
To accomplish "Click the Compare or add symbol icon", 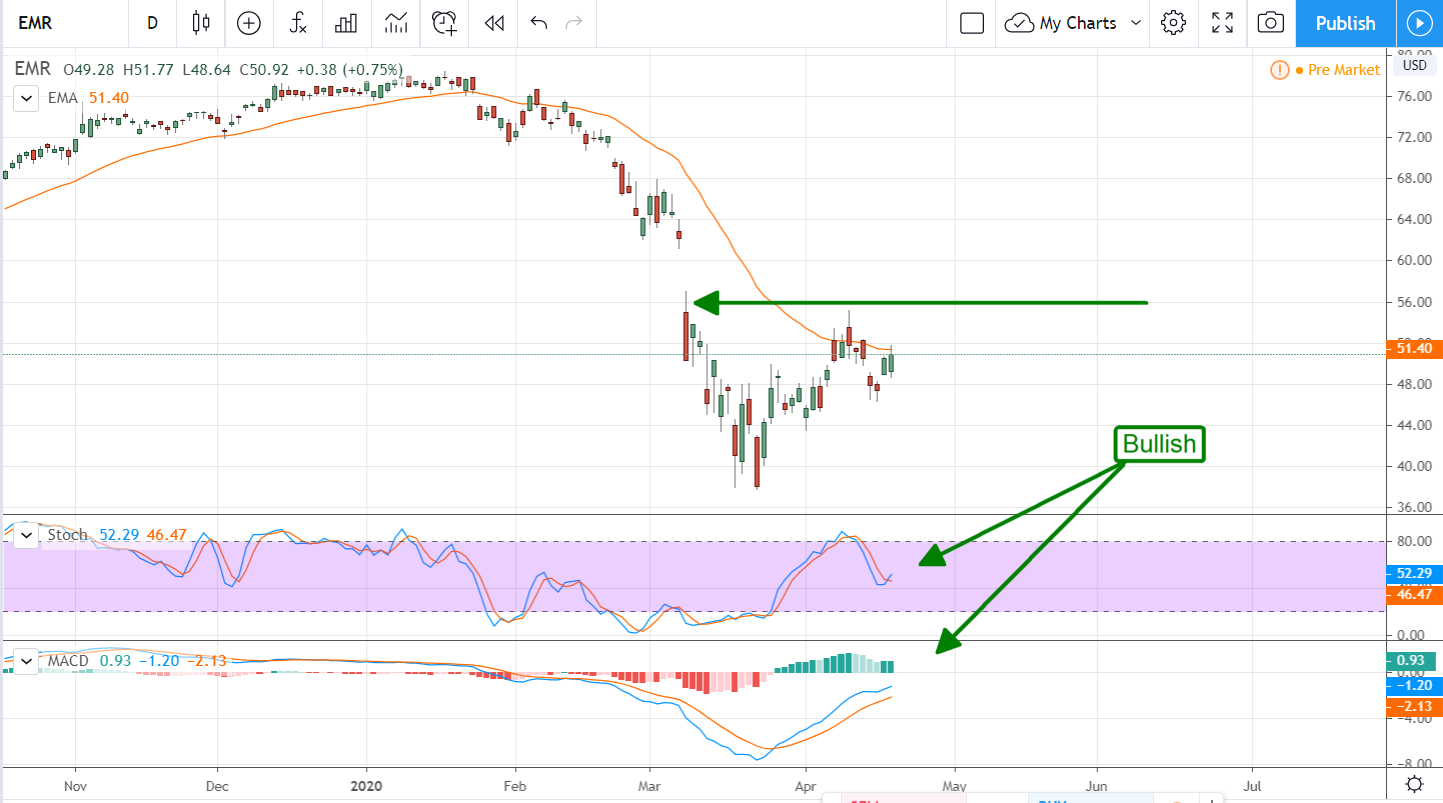I will (248, 23).
